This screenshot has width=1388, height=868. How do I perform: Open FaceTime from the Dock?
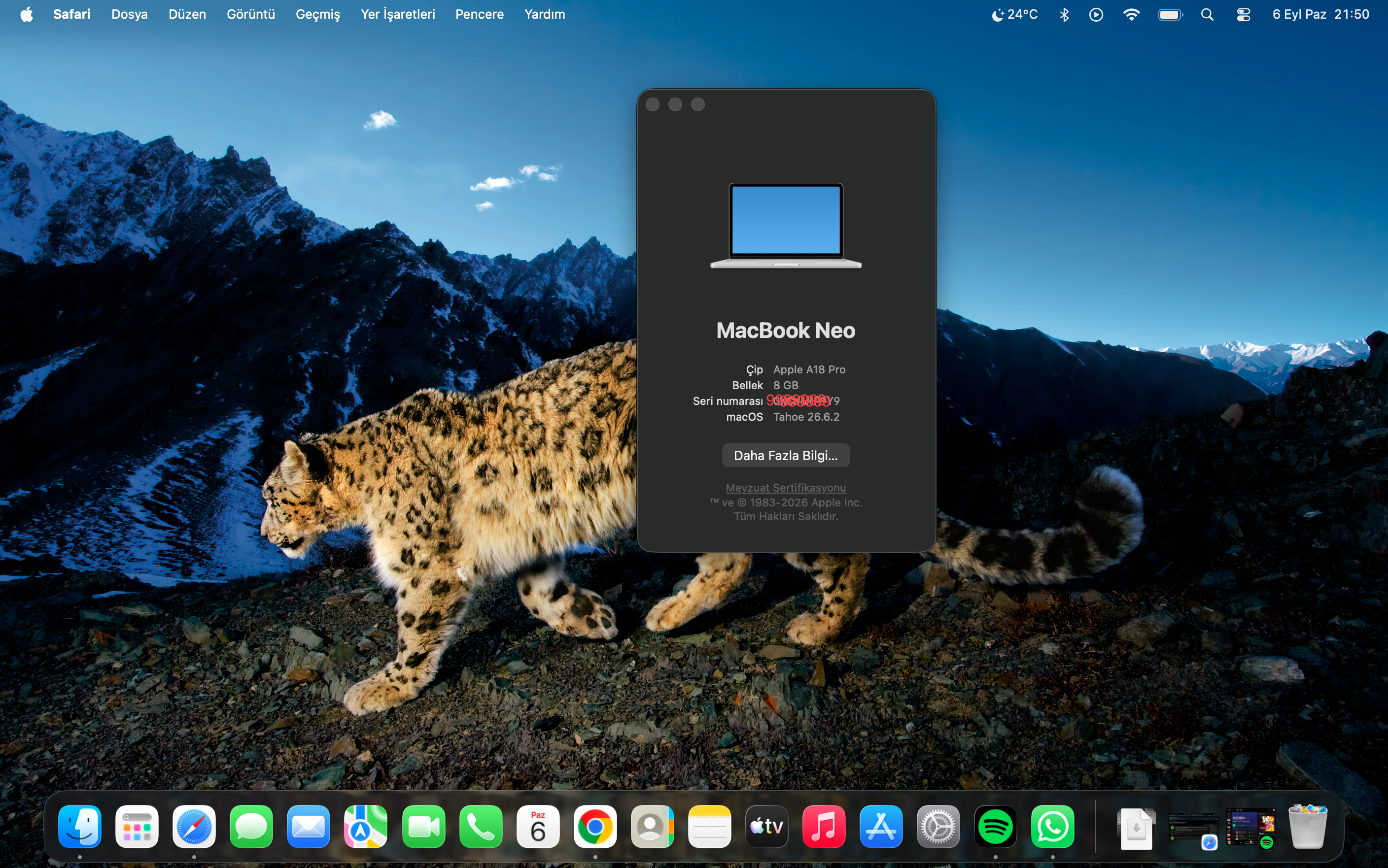point(424,827)
